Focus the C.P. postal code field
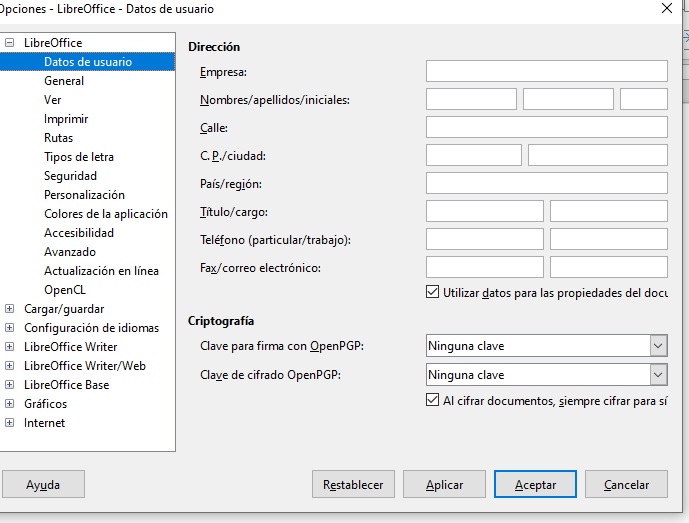This screenshot has width=689, height=523. (474, 155)
